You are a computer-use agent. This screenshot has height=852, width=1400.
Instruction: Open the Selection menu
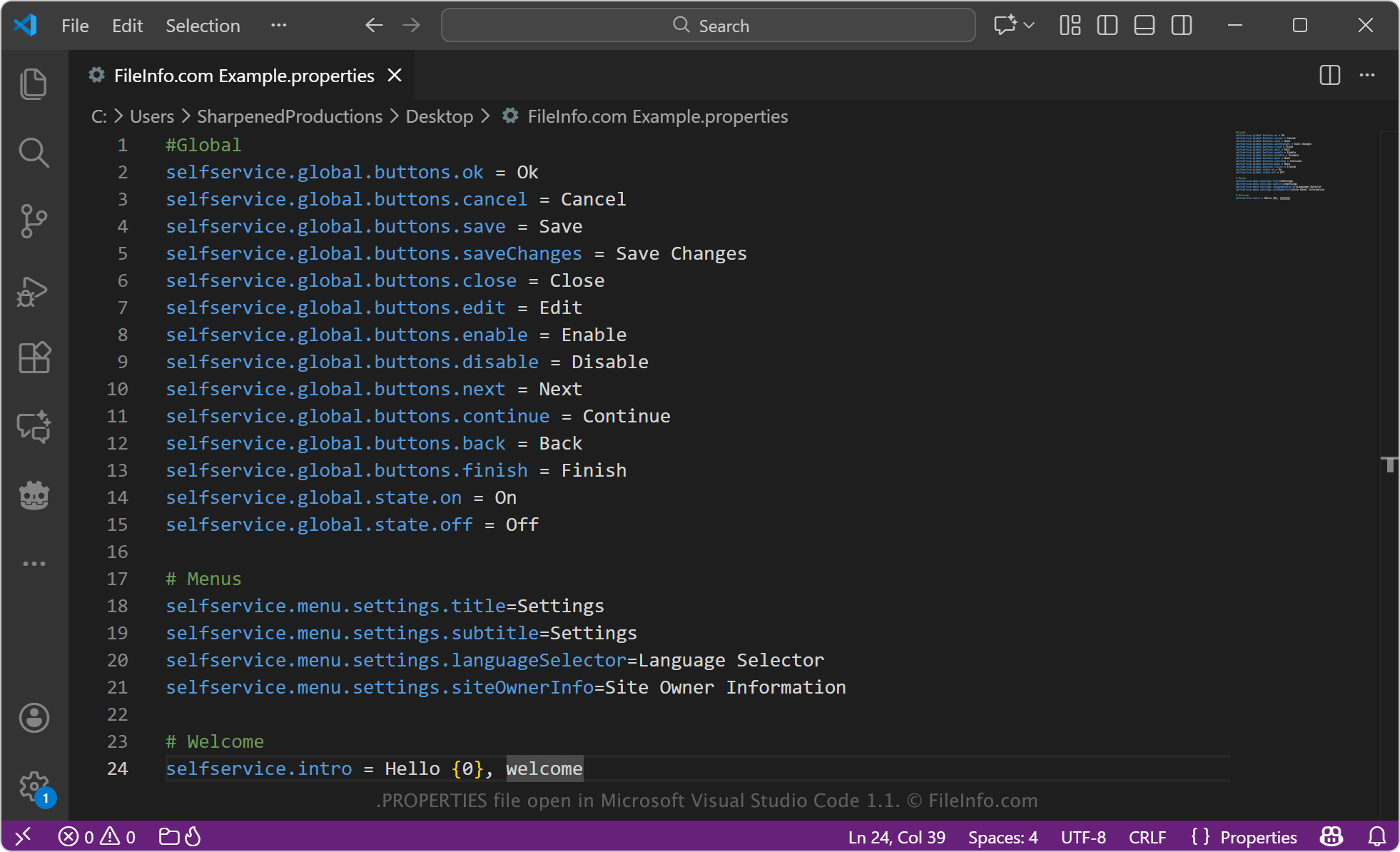(x=203, y=26)
